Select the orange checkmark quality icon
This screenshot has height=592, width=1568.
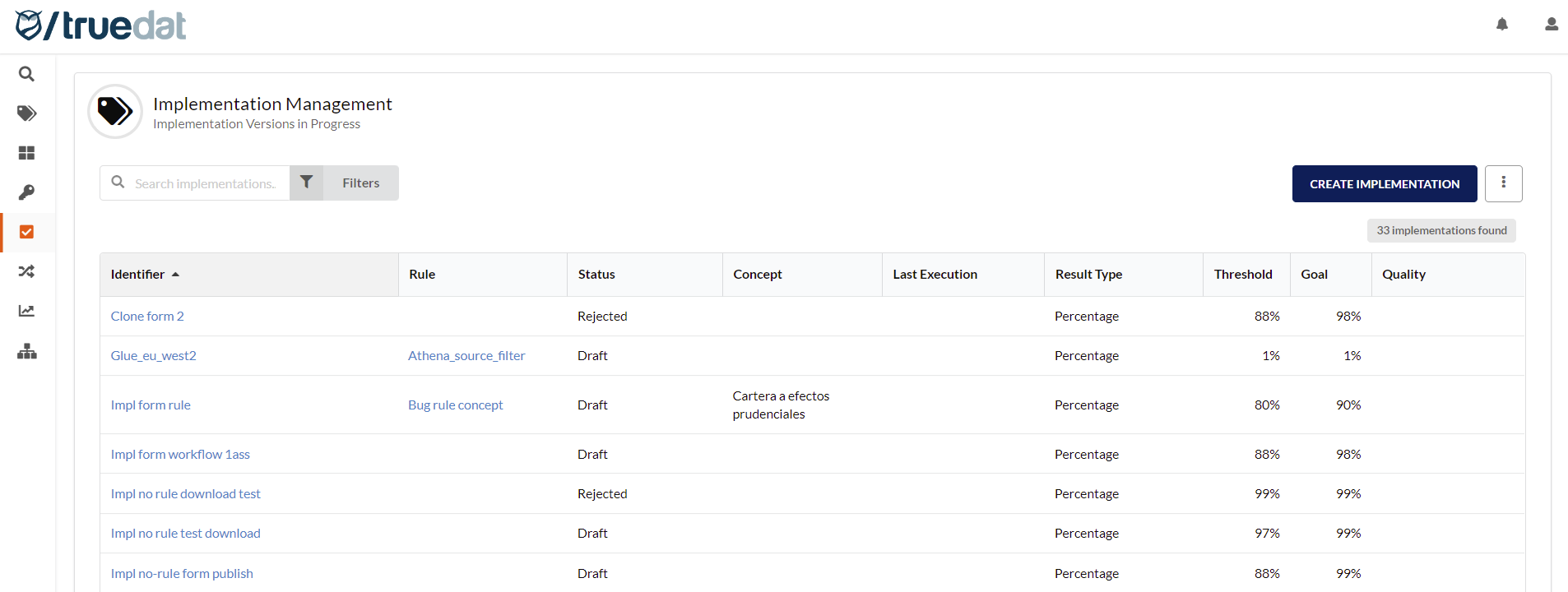tap(26, 232)
